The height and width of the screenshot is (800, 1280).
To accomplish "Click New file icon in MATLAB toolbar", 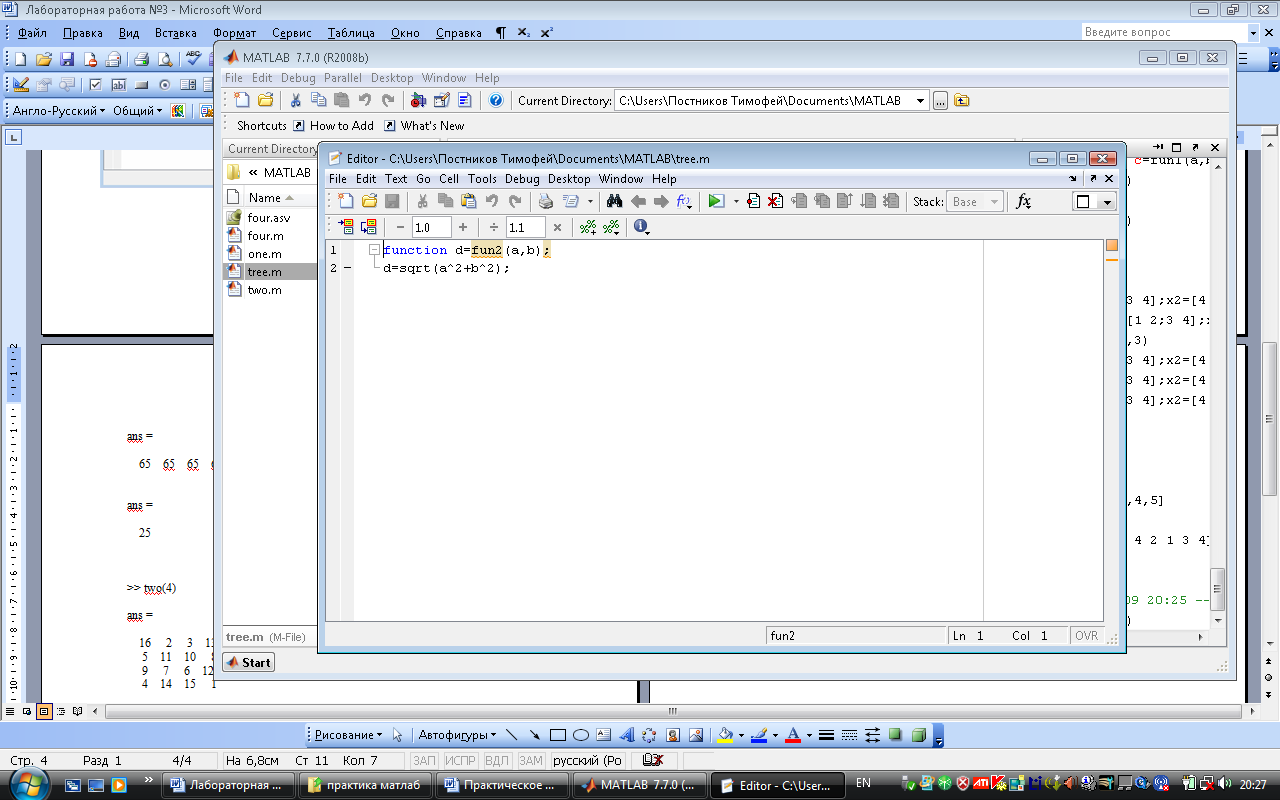I will tap(242, 100).
